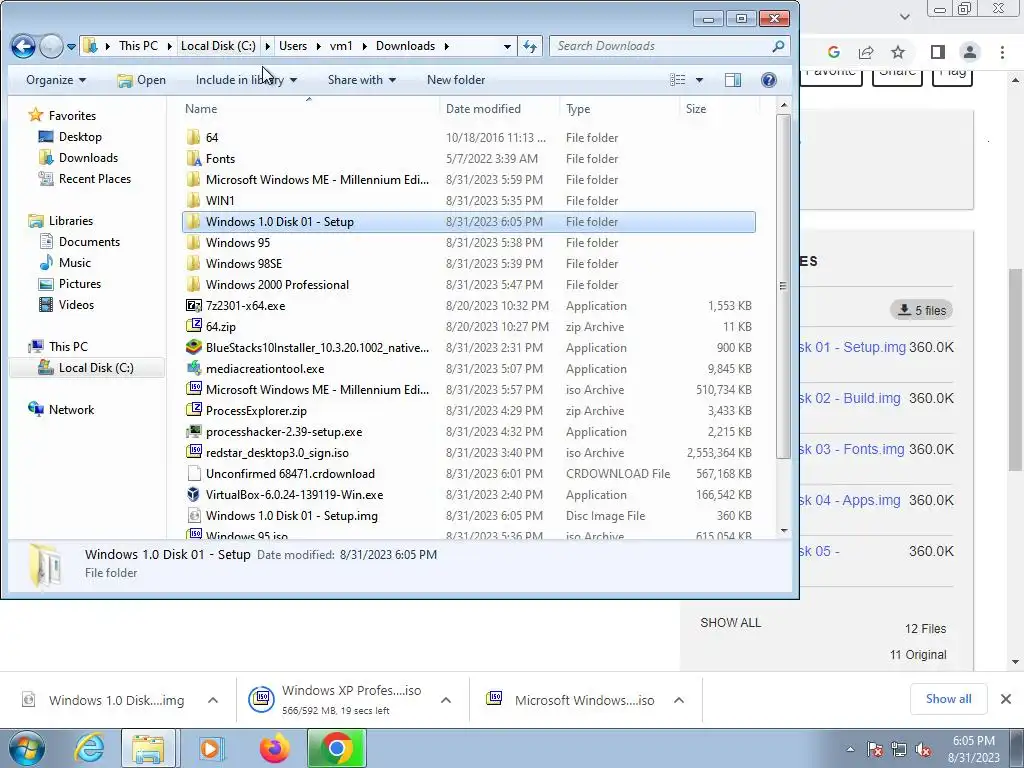Screen dimensions: 1024x768
Task: Toggle the preview pane icon
Action: click(733, 80)
